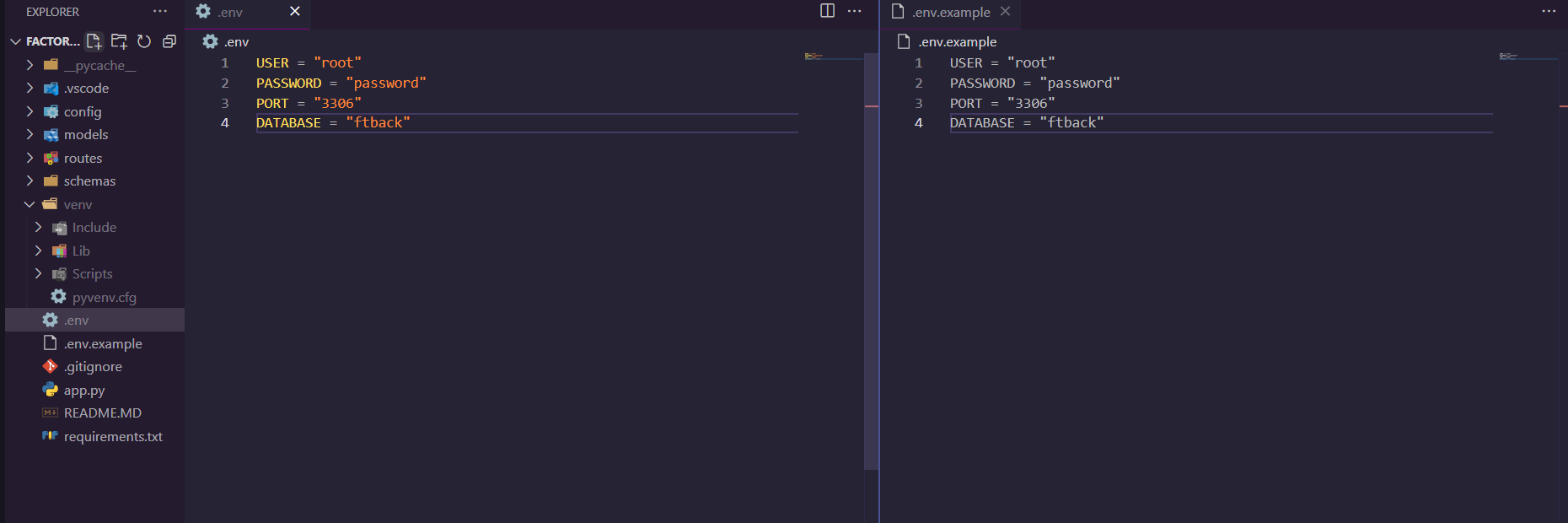Viewport: 1568px width, 523px height.
Task: Click the .vscode folder icon
Action: (x=51, y=89)
